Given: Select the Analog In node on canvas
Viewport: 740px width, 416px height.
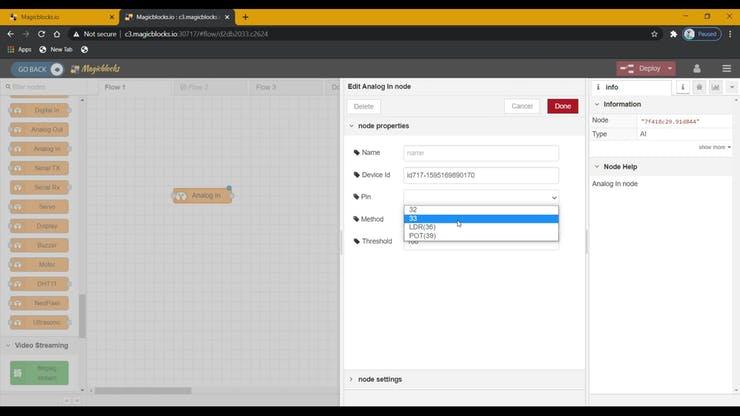Looking at the screenshot, I should point(203,195).
